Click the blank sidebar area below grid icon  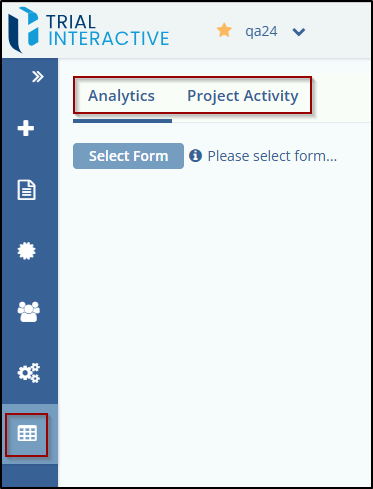pyautogui.click(x=30, y=475)
